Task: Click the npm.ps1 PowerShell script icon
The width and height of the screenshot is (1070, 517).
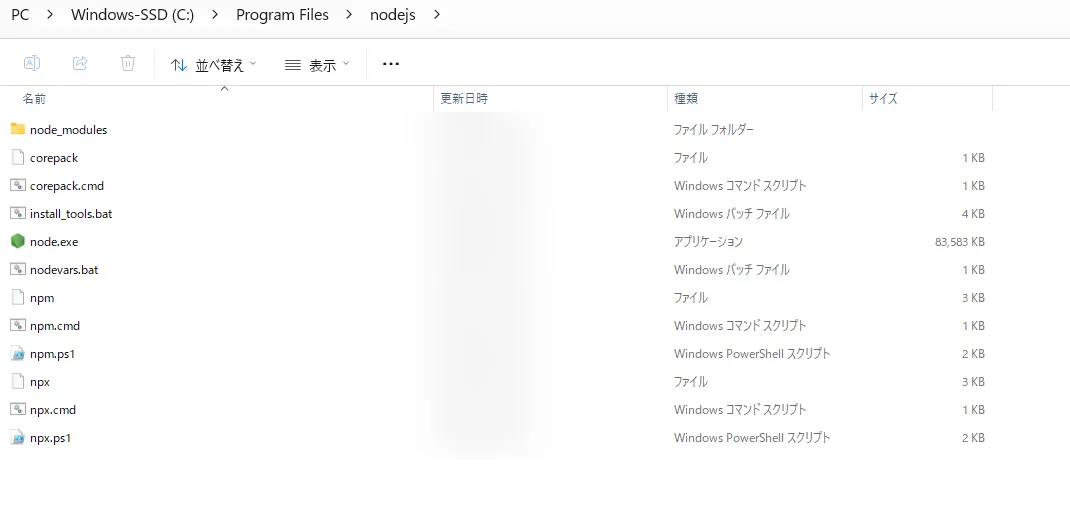Action: 17,354
